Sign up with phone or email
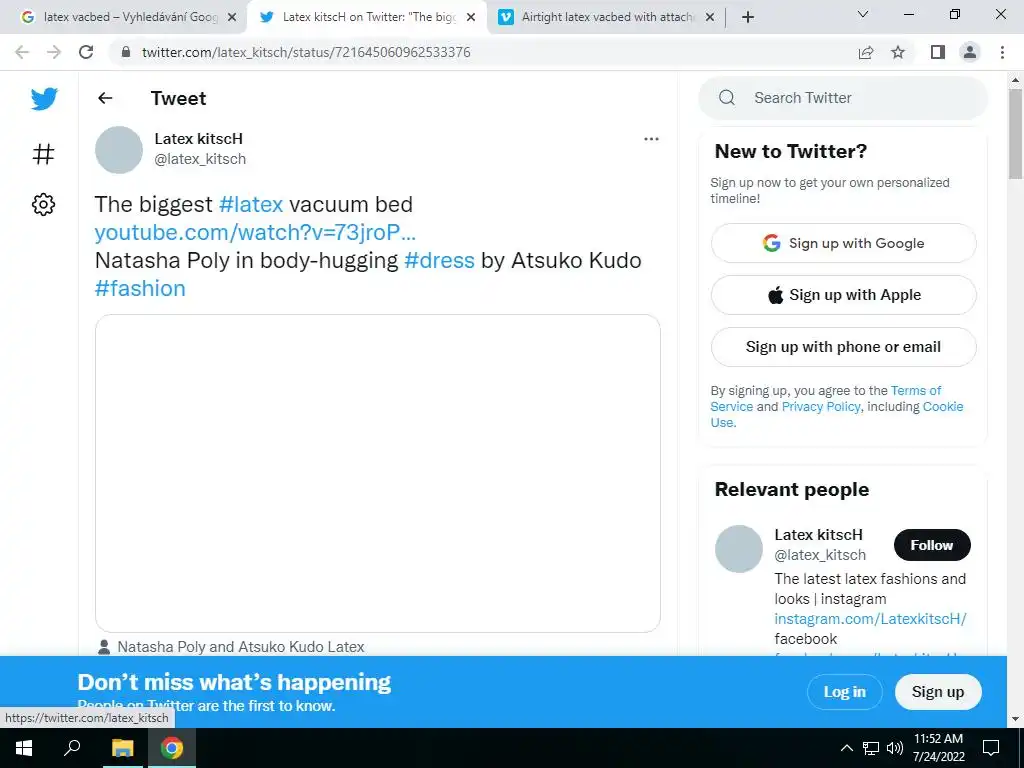Viewport: 1024px width, 768px height. coord(844,347)
